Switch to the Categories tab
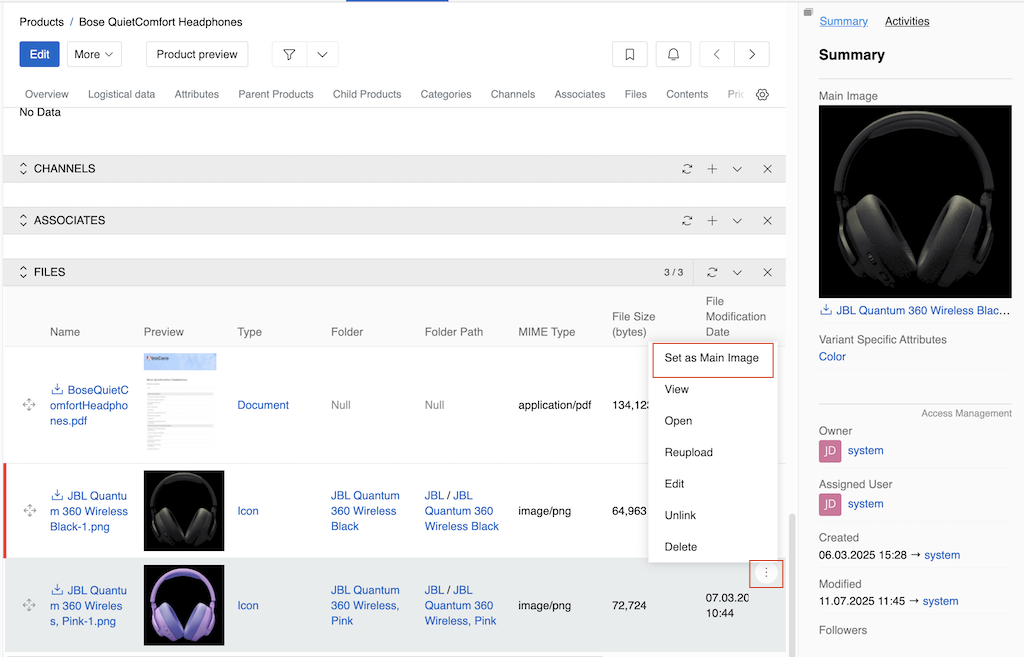Screen dimensions: 1024x657 (446, 94)
